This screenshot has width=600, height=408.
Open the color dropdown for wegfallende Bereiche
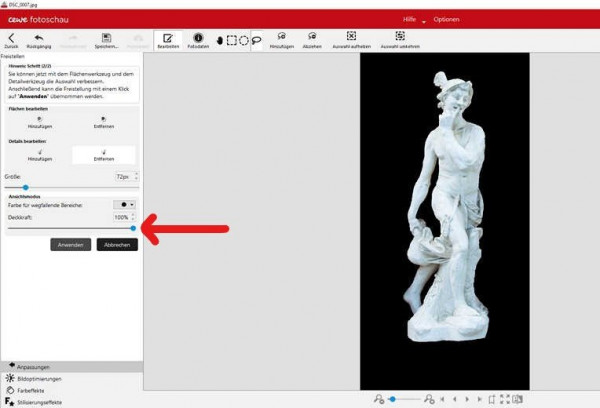click(125, 204)
